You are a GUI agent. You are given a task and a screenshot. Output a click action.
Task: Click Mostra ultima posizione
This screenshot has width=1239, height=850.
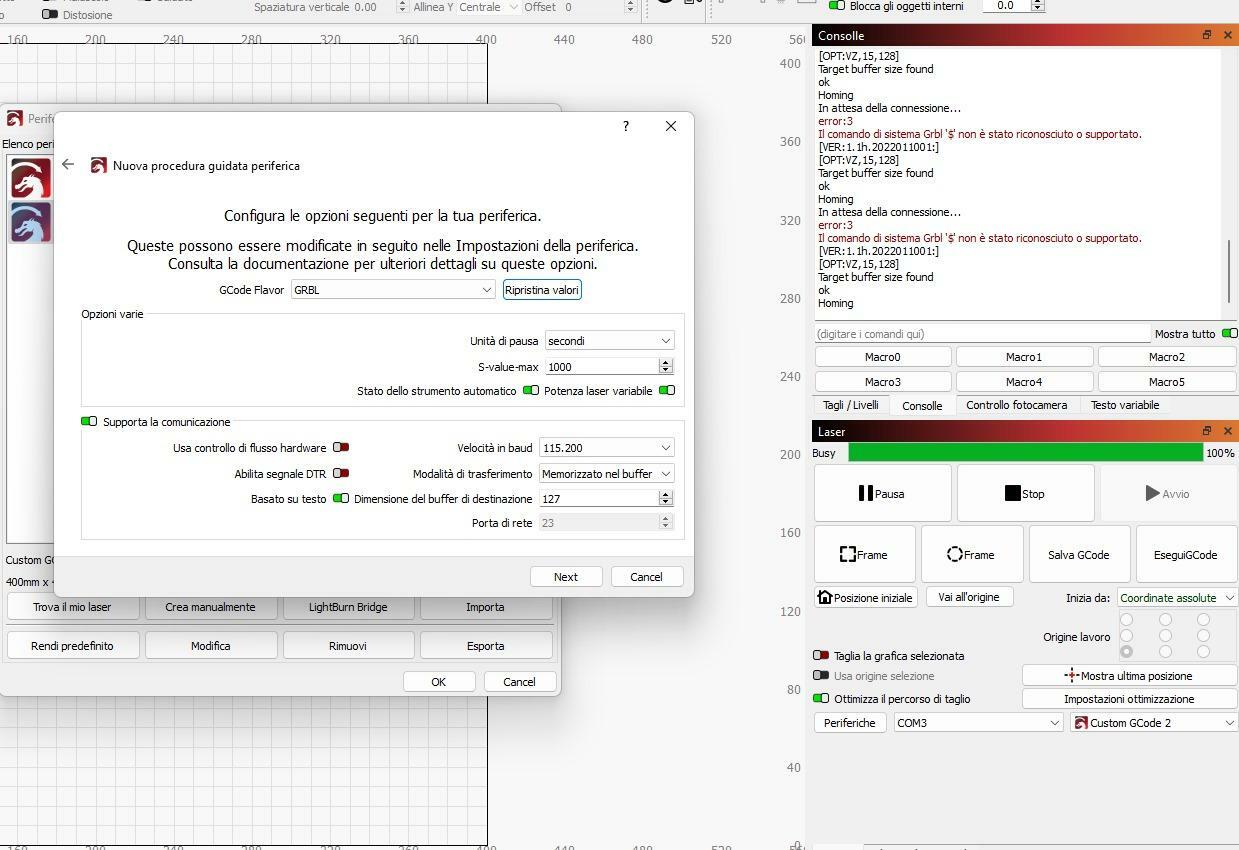tap(1129, 676)
